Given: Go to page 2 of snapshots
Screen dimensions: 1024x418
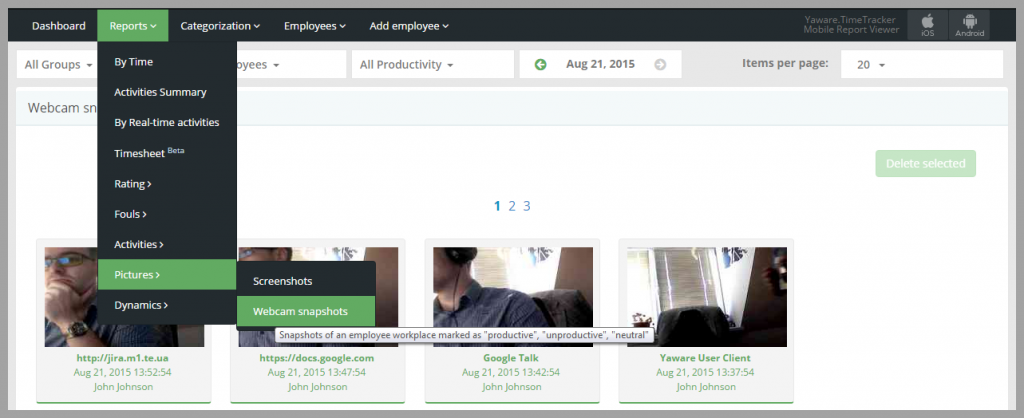Looking at the screenshot, I should pos(512,206).
